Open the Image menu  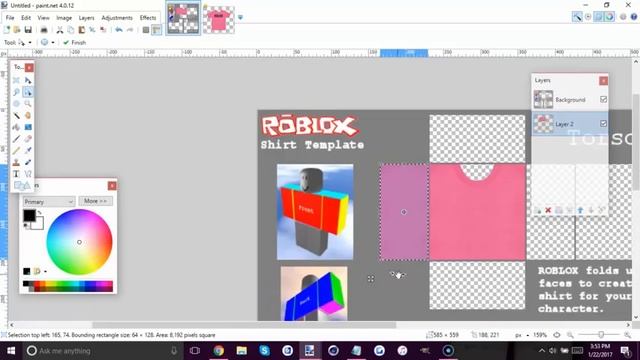pos(64,18)
